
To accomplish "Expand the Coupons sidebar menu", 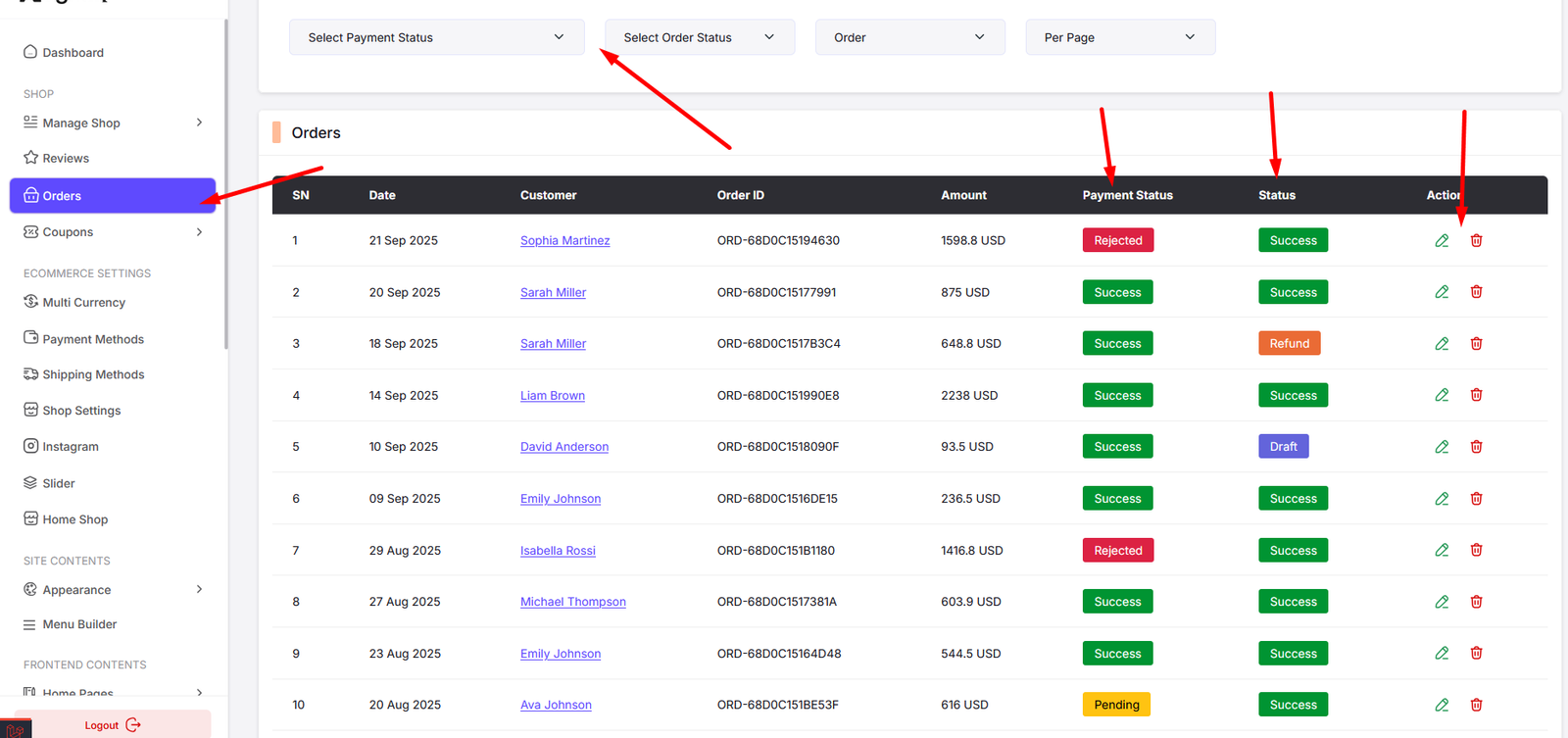I will click(199, 232).
